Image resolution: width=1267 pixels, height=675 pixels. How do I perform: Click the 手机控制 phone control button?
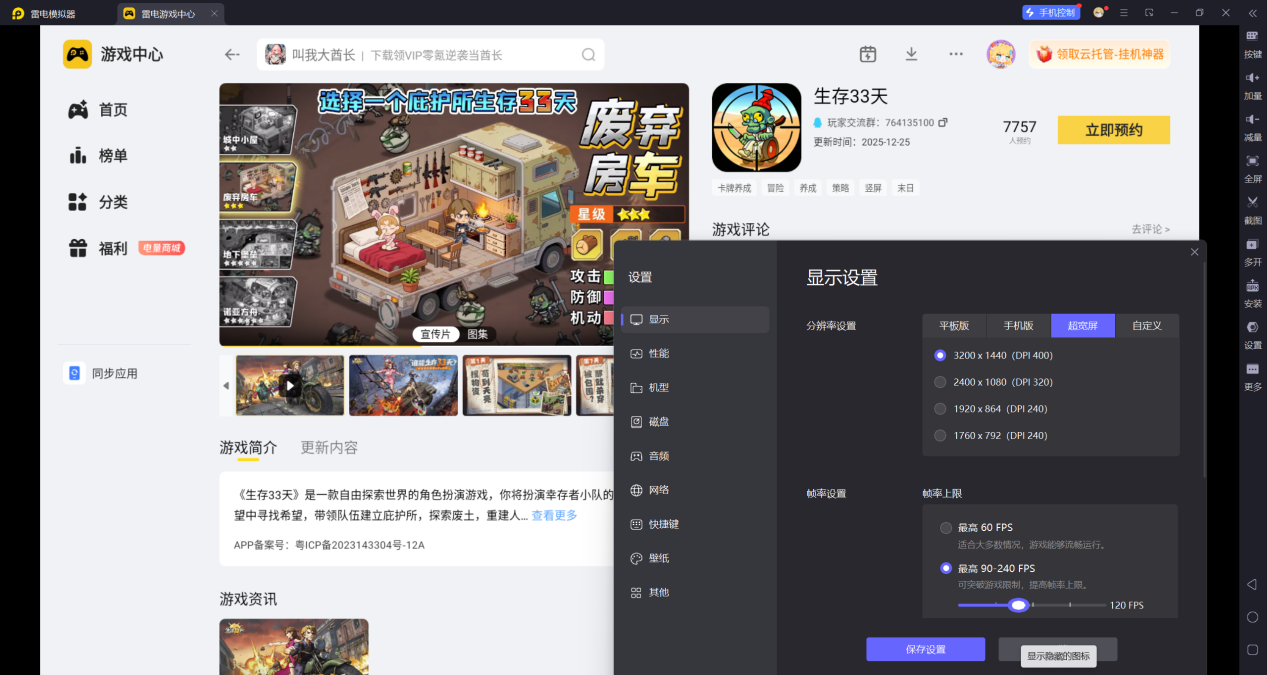click(x=1050, y=13)
